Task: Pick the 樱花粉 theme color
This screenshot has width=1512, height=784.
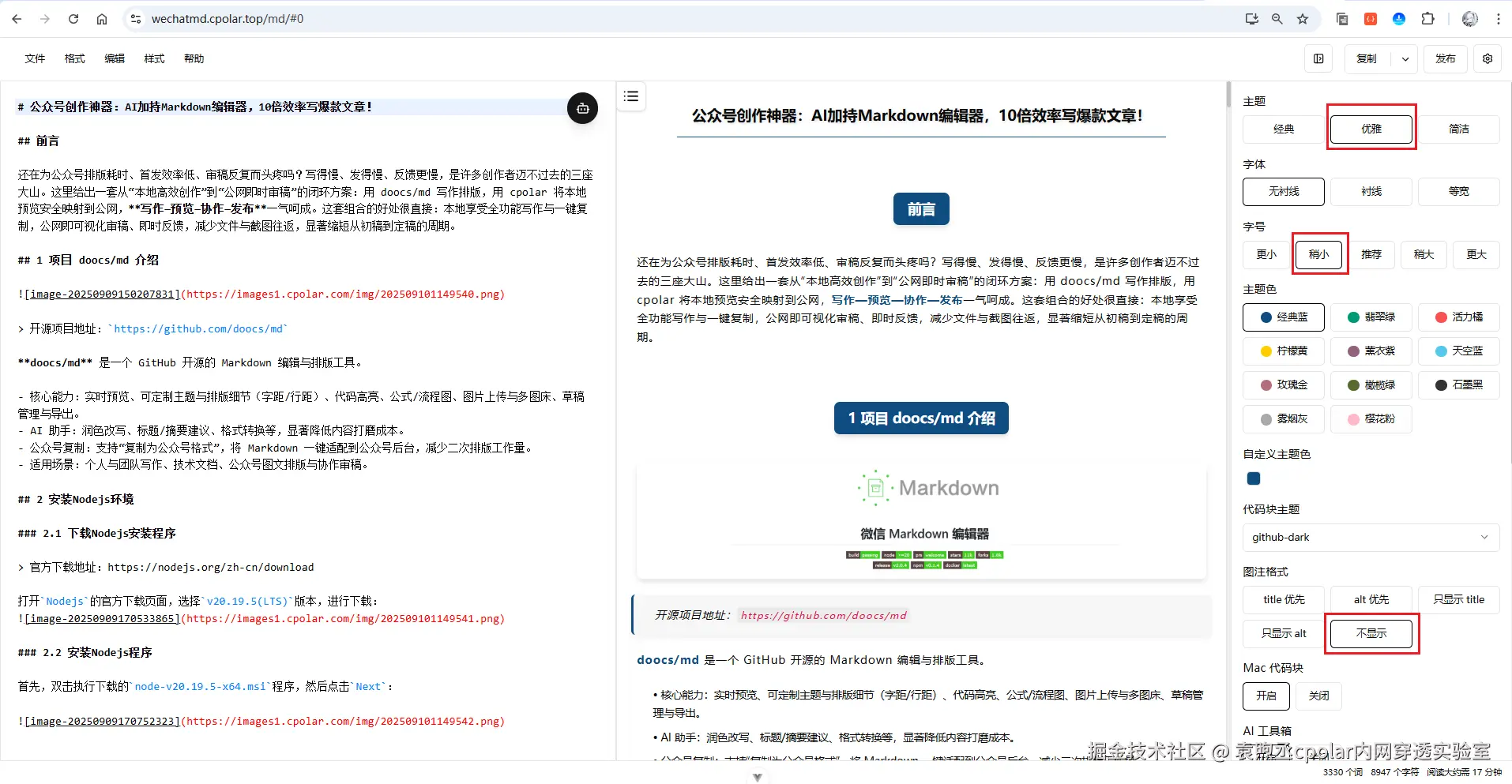Action: [1371, 419]
